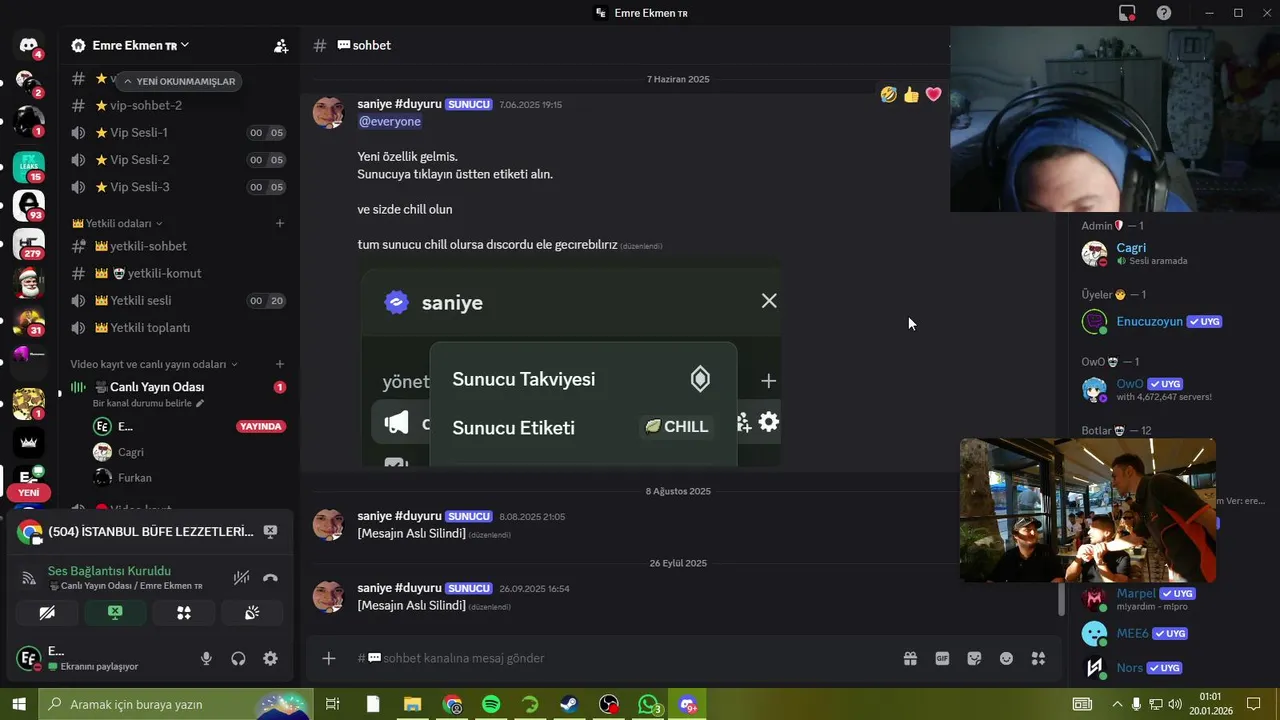1280x720 pixels.
Task: Select user Furkan in voice channel list
Action: tap(134, 478)
